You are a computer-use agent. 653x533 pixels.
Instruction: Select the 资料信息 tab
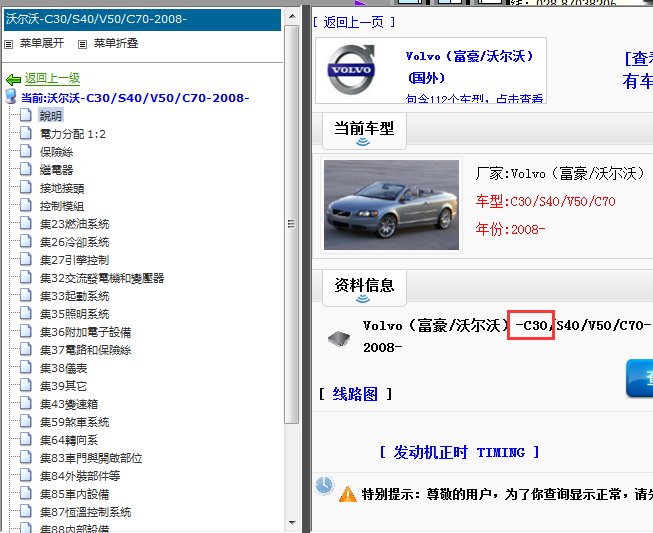(364, 287)
